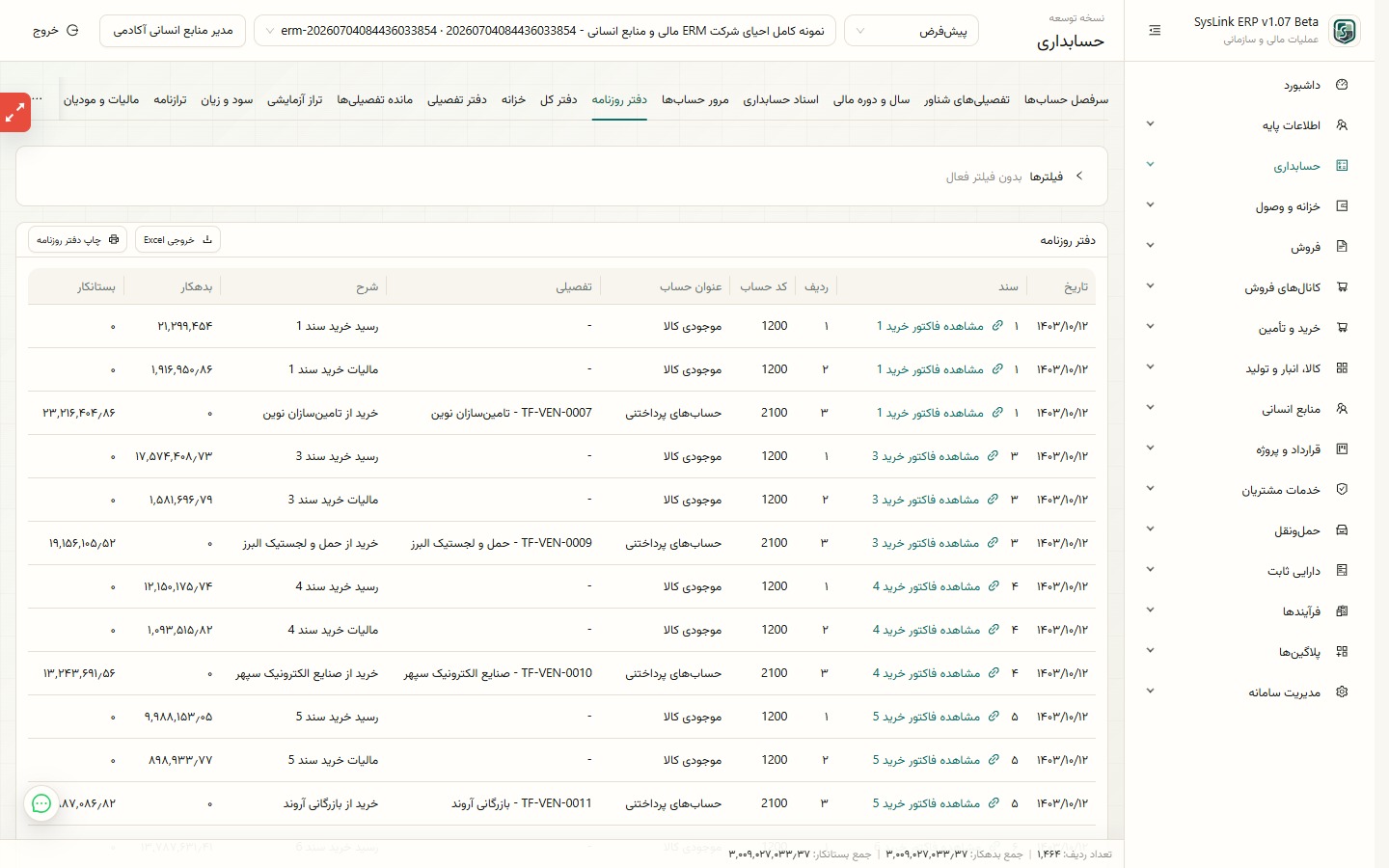Open the chat support bubble icon
This screenshot has width=1389, height=868.
[x=41, y=803]
